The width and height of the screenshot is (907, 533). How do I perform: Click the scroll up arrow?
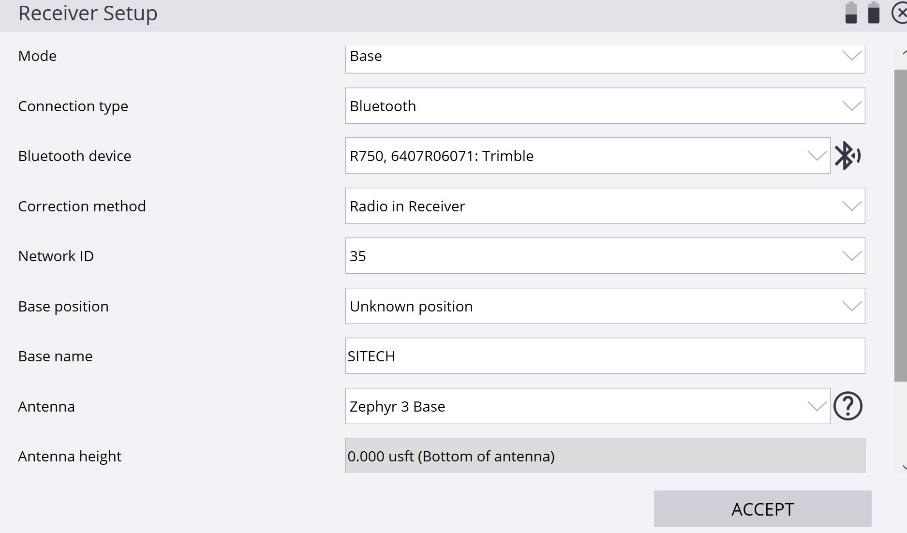point(903,54)
